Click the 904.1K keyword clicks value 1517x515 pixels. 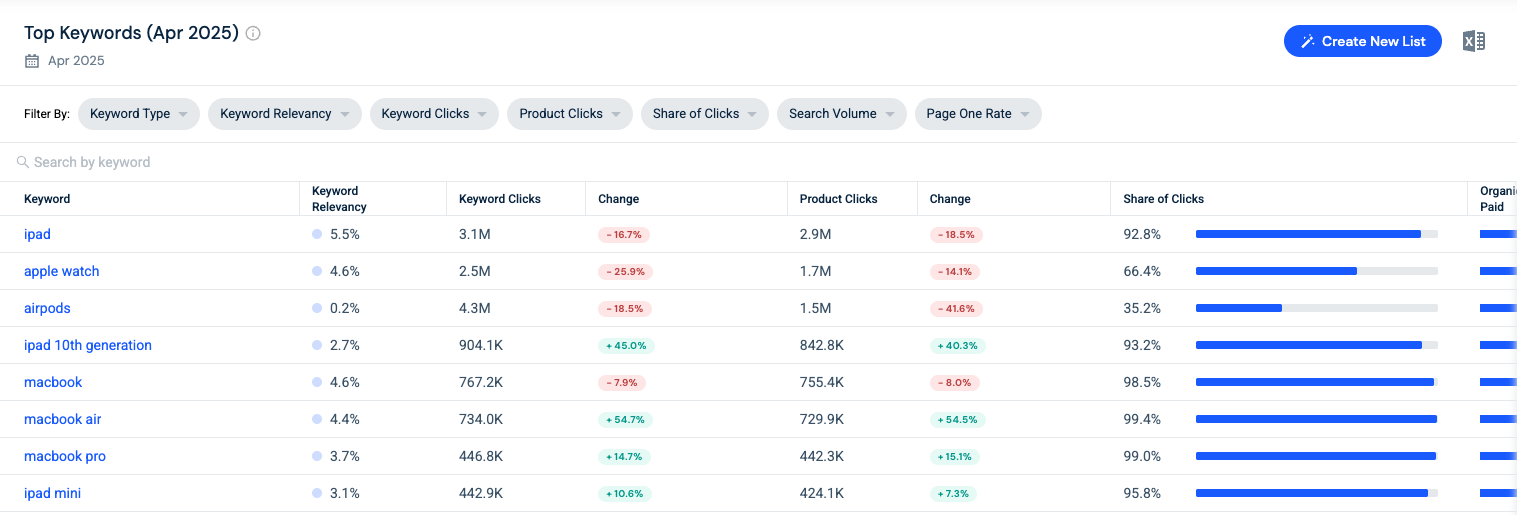point(481,345)
